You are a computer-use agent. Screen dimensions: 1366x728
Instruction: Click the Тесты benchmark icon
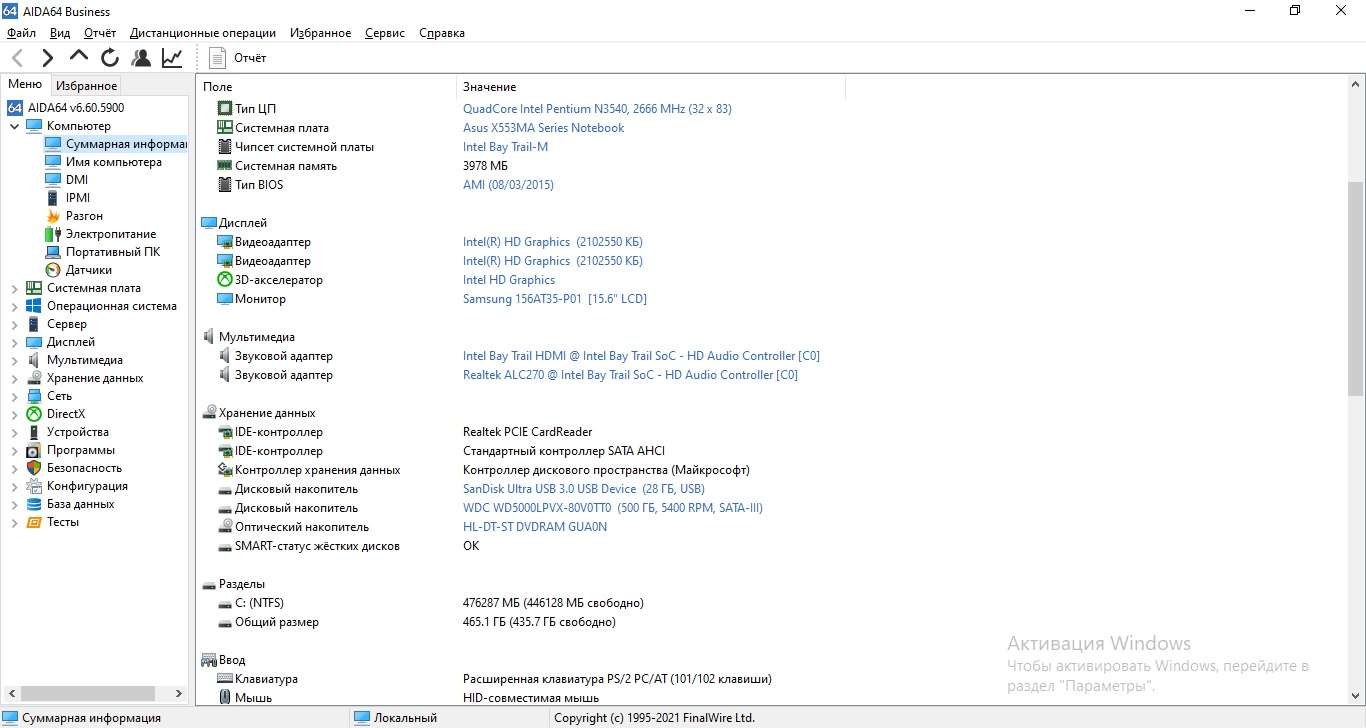pos(34,522)
